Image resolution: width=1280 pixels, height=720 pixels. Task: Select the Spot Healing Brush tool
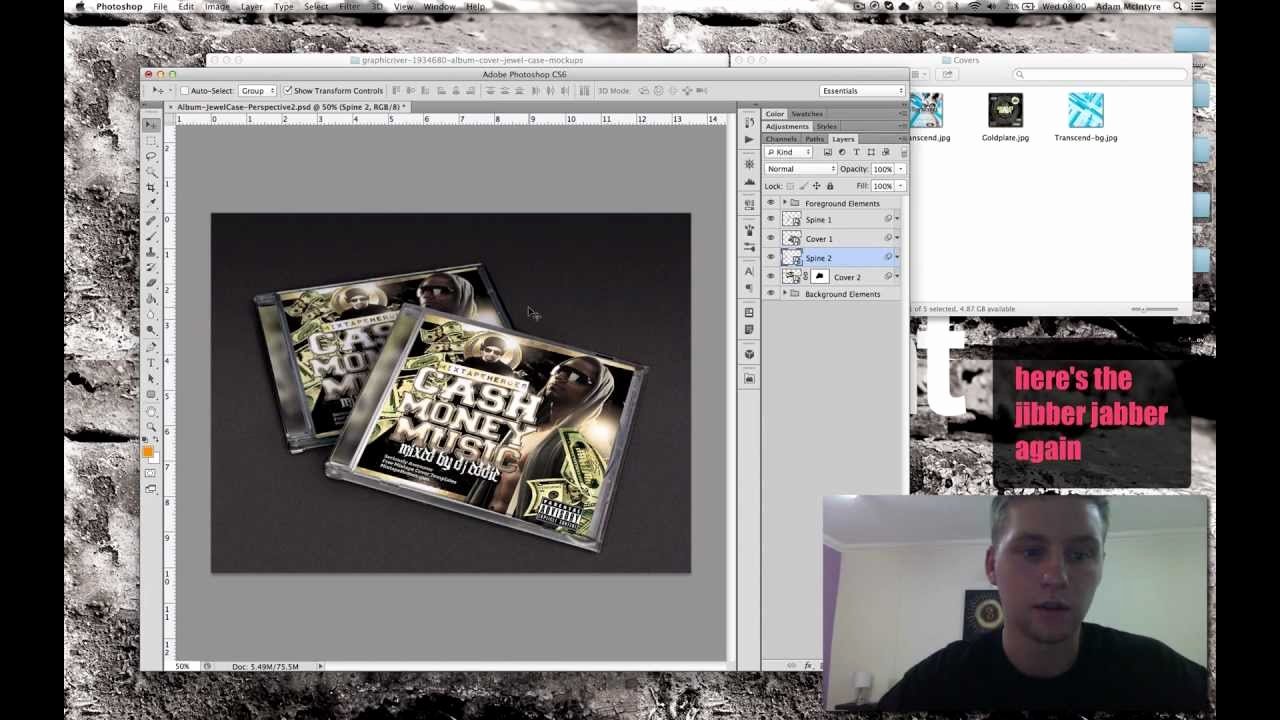(151, 221)
